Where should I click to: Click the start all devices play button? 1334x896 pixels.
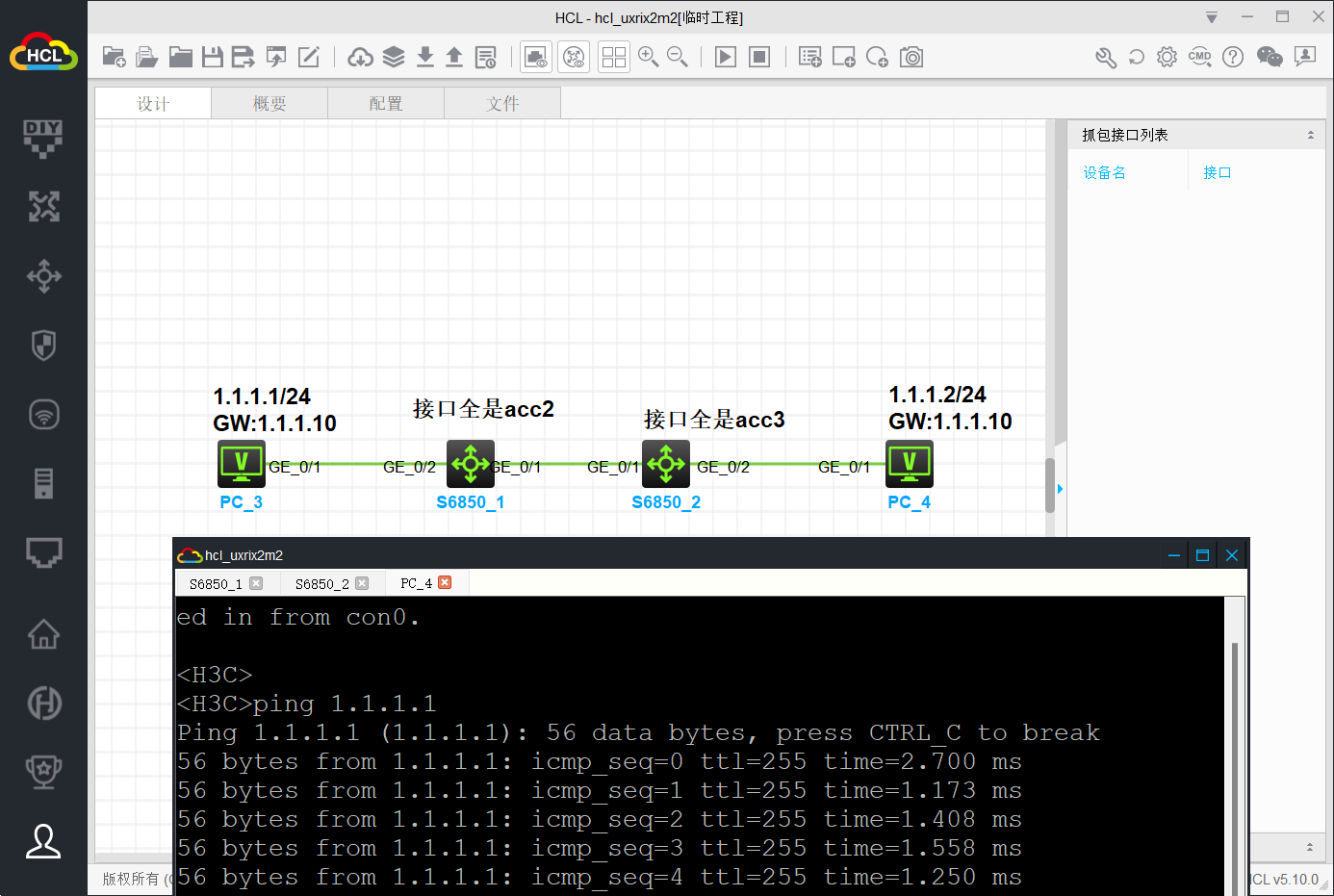coord(726,58)
